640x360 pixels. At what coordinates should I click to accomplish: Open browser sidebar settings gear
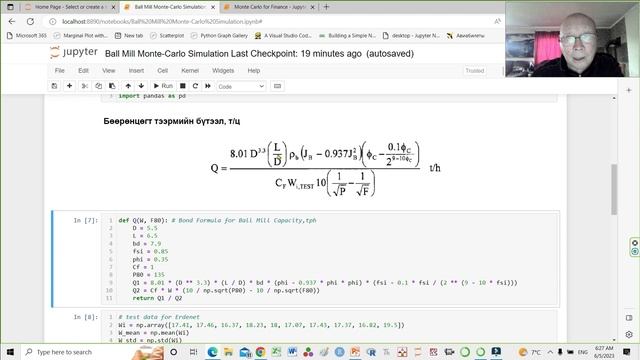click(x=629, y=334)
